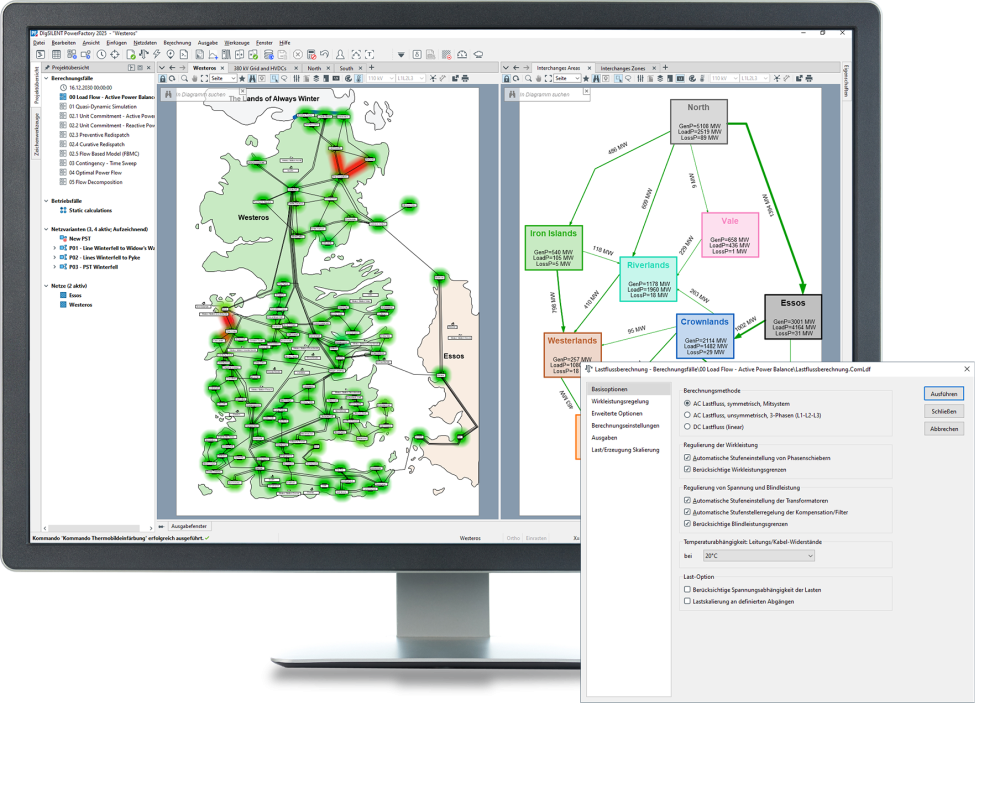Screen dimensions: 1000x788
Task: Click the Ausführen button
Action: [x=944, y=394]
